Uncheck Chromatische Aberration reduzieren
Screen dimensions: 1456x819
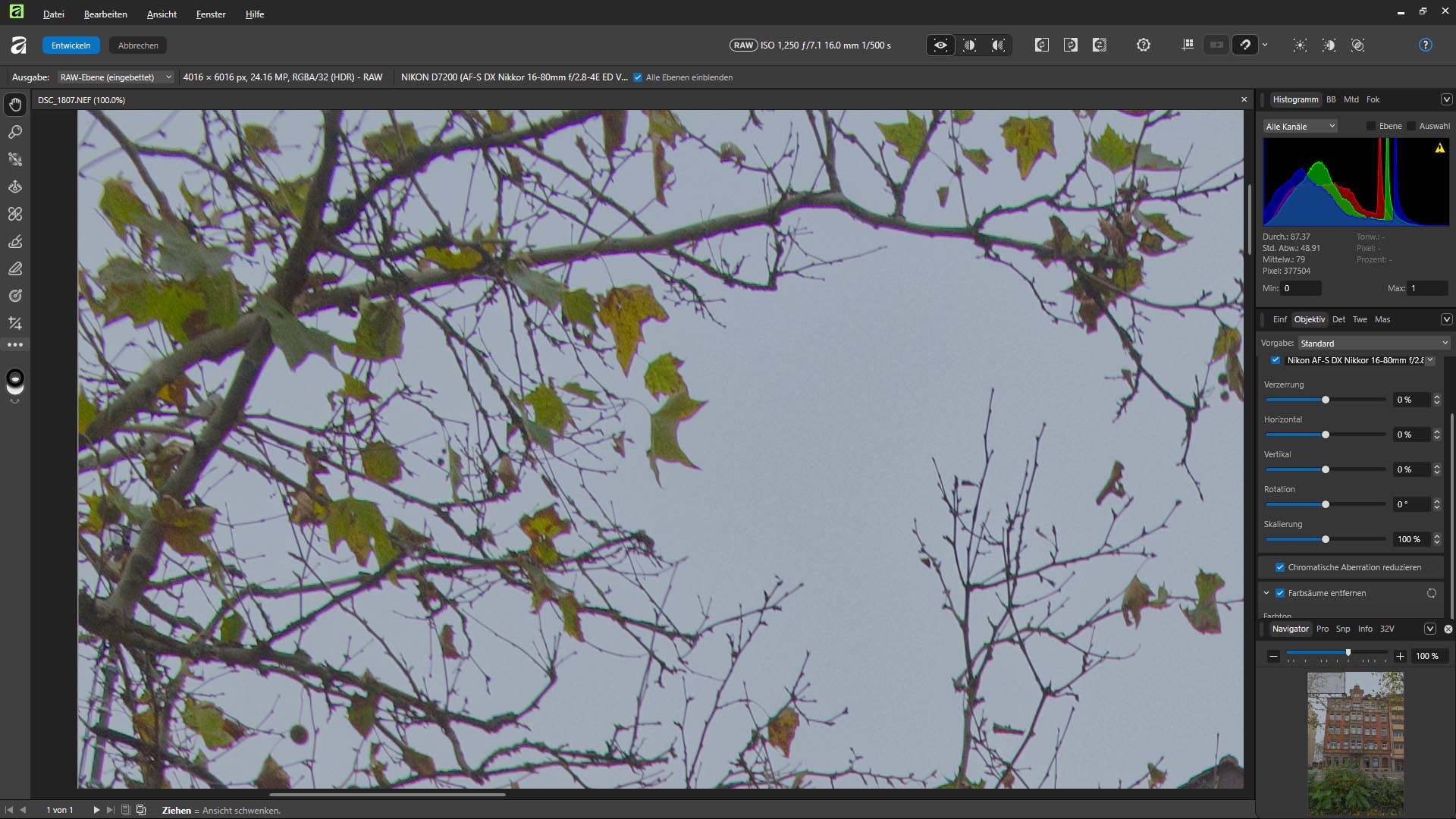click(x=1280, y=567)
